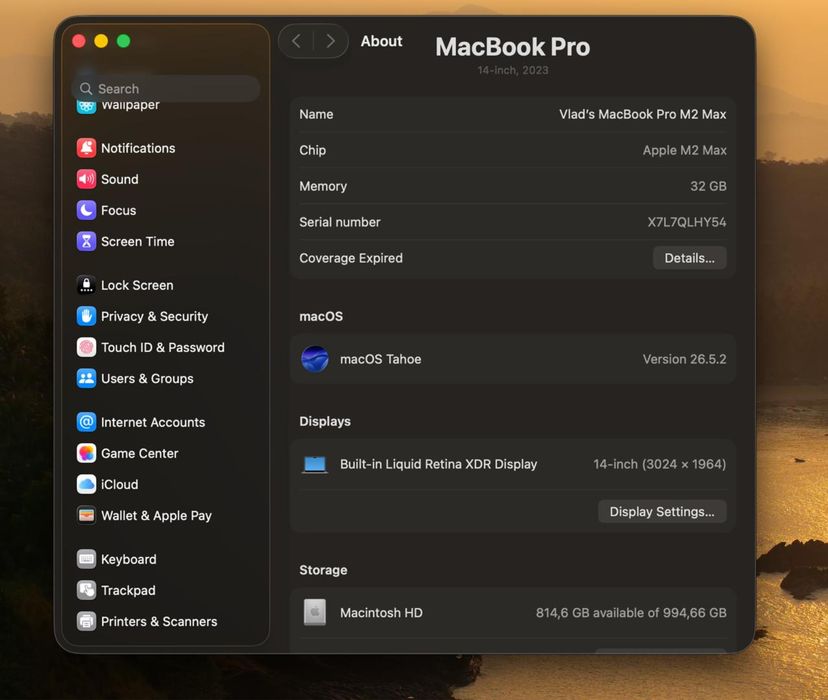This screenshot has width=828, height=700.
Task: Open Focus via moon icon
Action: click(x=86, y=210)
